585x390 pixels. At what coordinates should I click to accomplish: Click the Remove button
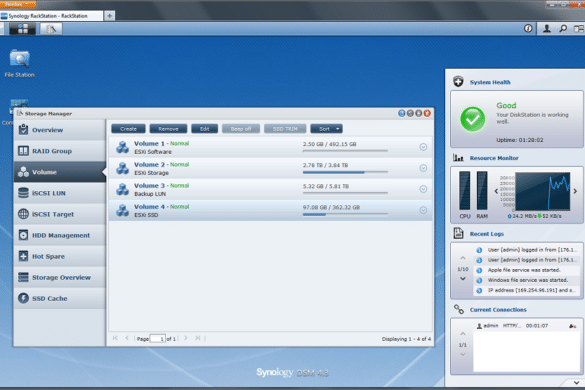point(168,129)
